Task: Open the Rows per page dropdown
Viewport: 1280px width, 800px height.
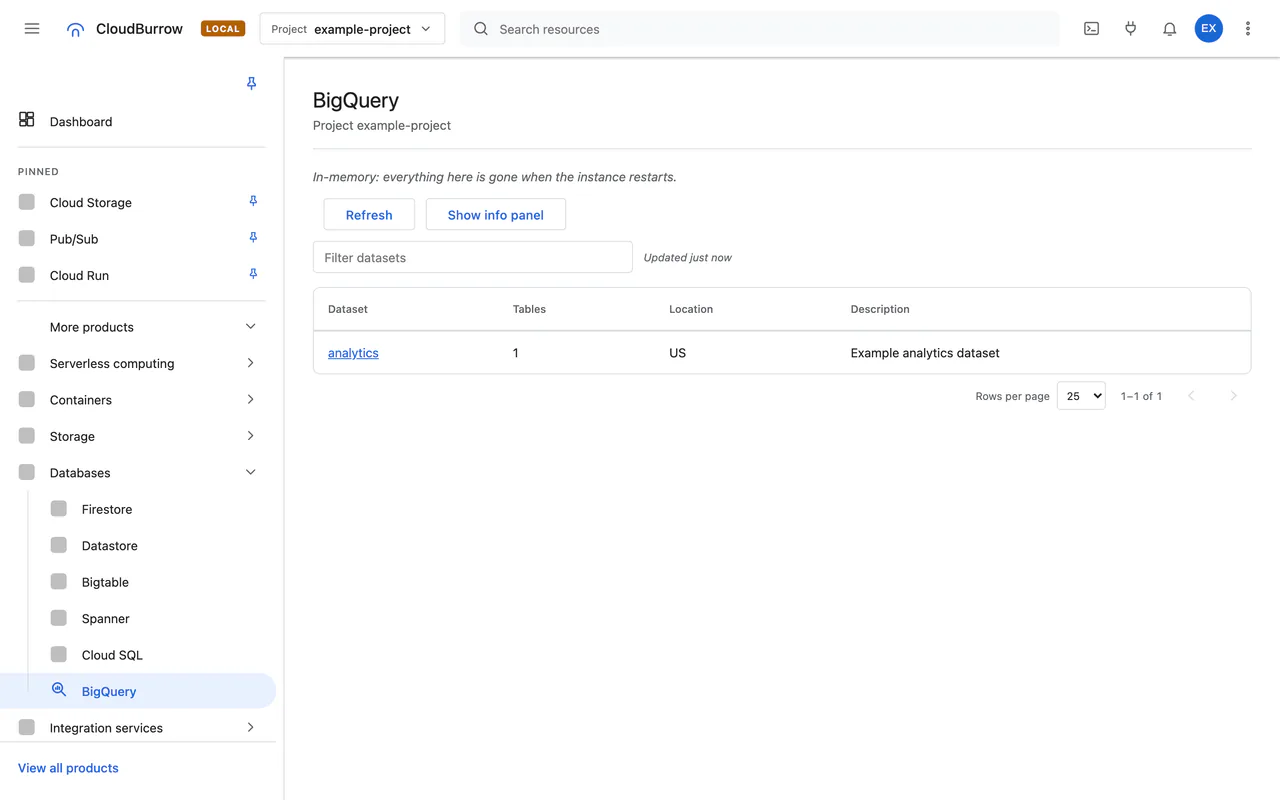Action: 1081,396
